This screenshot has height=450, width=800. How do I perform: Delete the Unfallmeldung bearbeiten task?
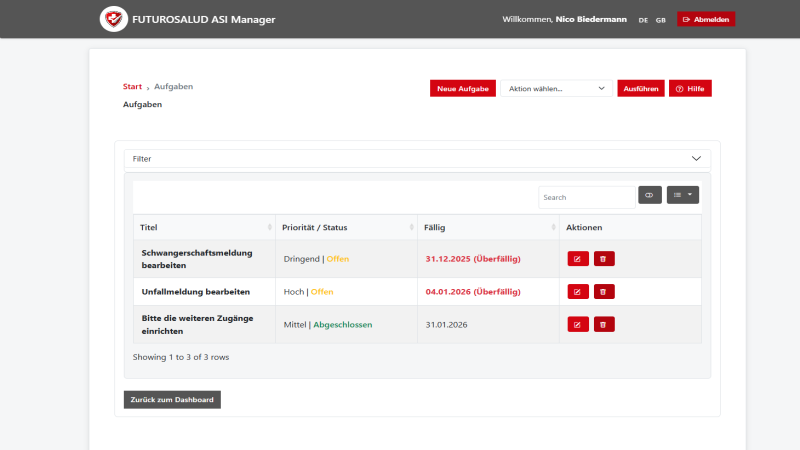click(x=604, y=292)
